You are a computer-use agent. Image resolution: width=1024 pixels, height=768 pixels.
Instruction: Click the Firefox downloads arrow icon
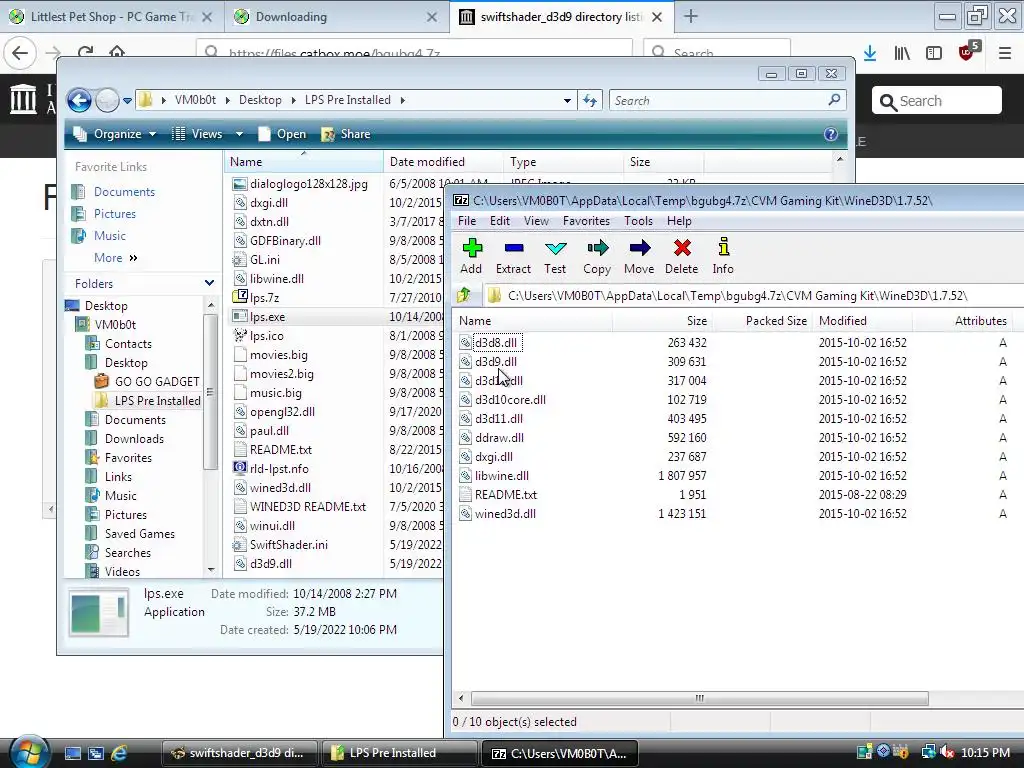click(870, 54)
